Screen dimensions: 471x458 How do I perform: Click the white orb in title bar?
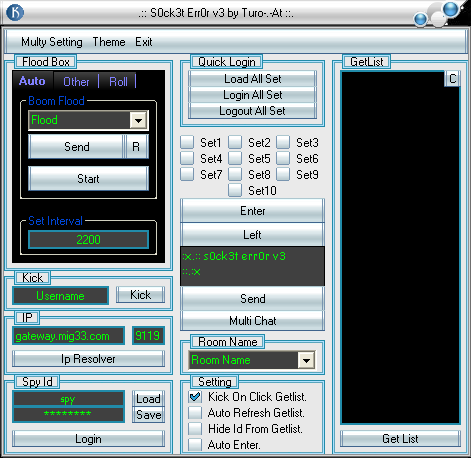[x=438, y=19]
